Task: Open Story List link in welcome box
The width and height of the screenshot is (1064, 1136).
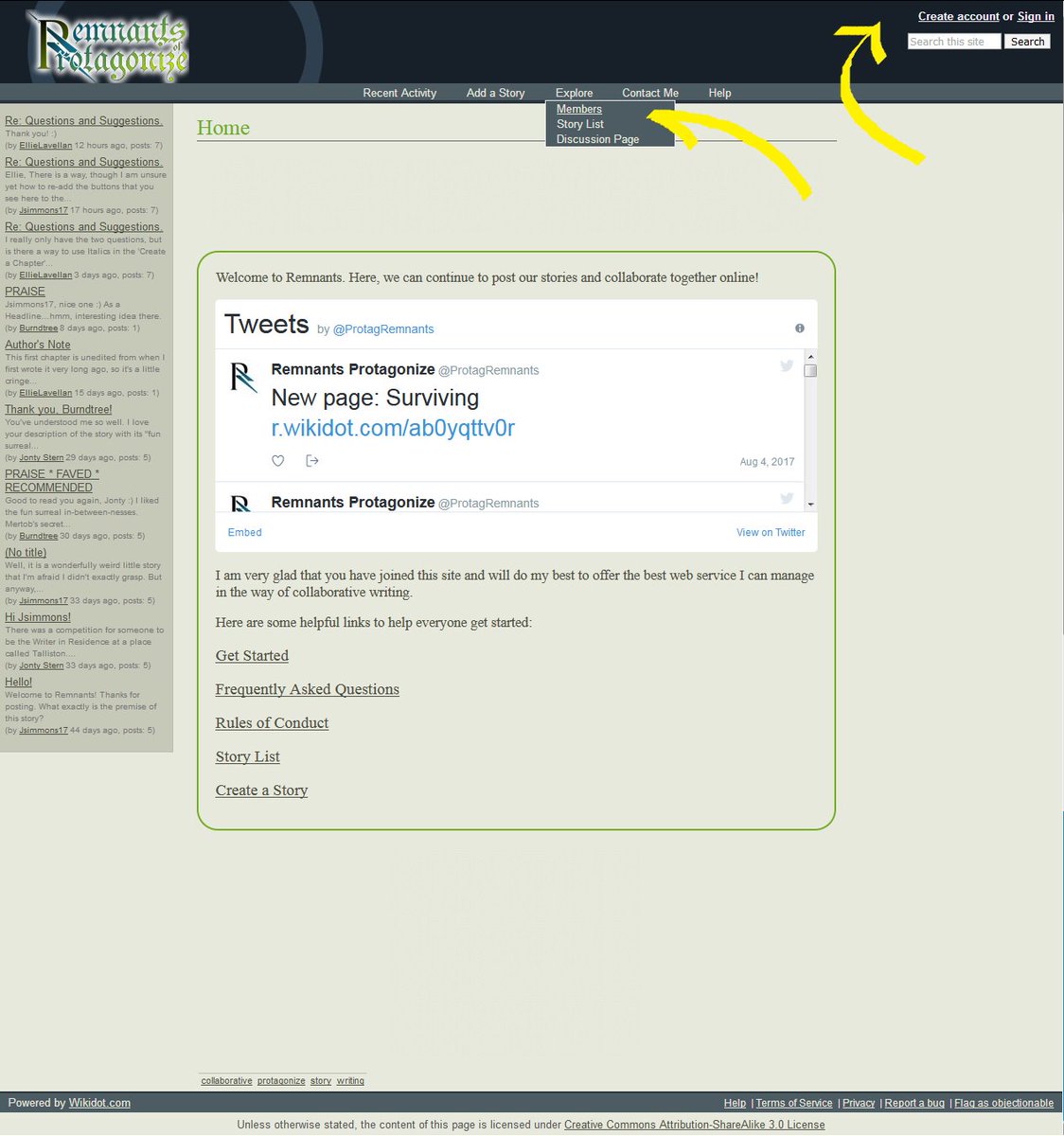Action: point(247,756)
